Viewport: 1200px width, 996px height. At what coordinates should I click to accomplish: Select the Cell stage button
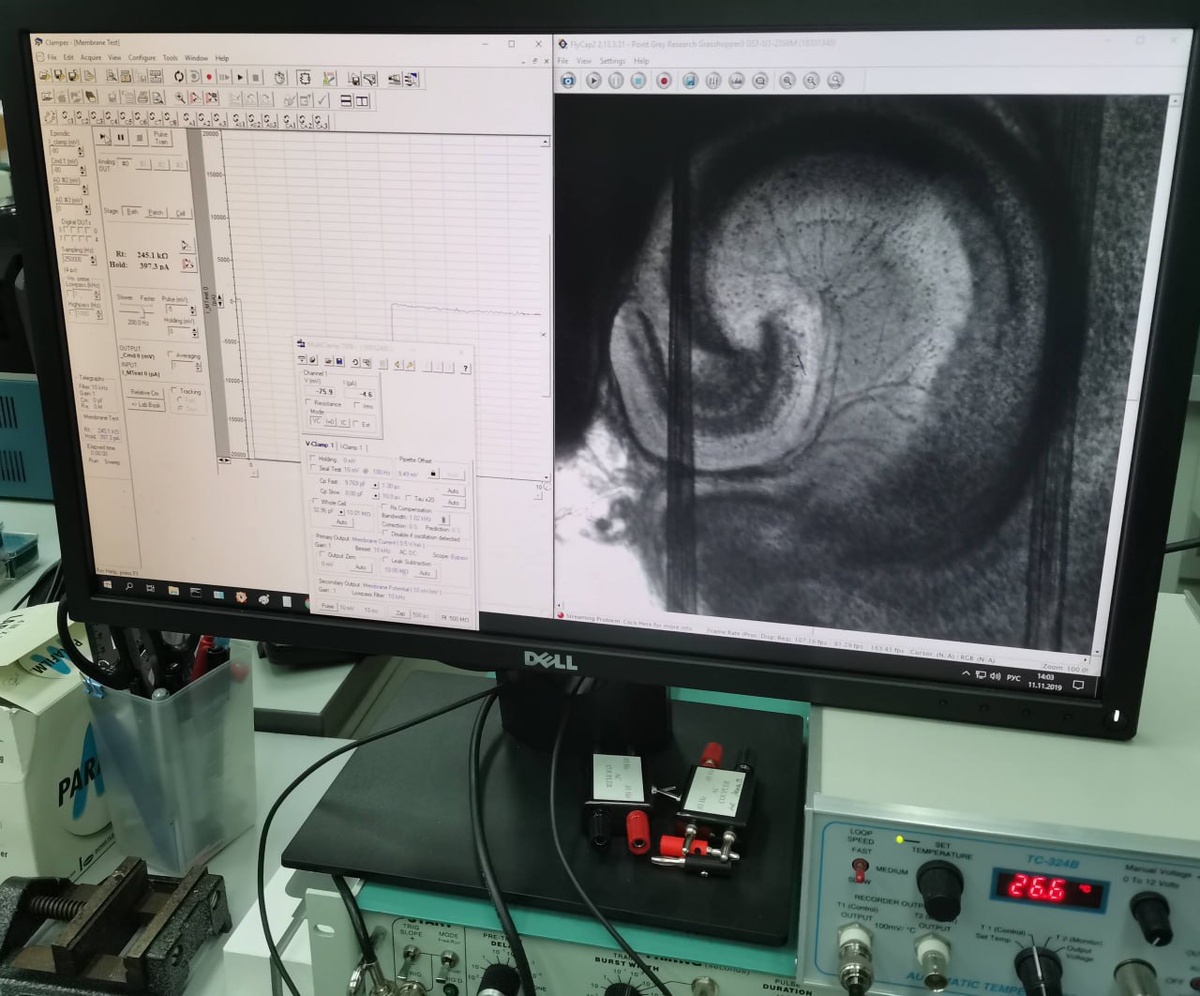[x=180, y=213]
